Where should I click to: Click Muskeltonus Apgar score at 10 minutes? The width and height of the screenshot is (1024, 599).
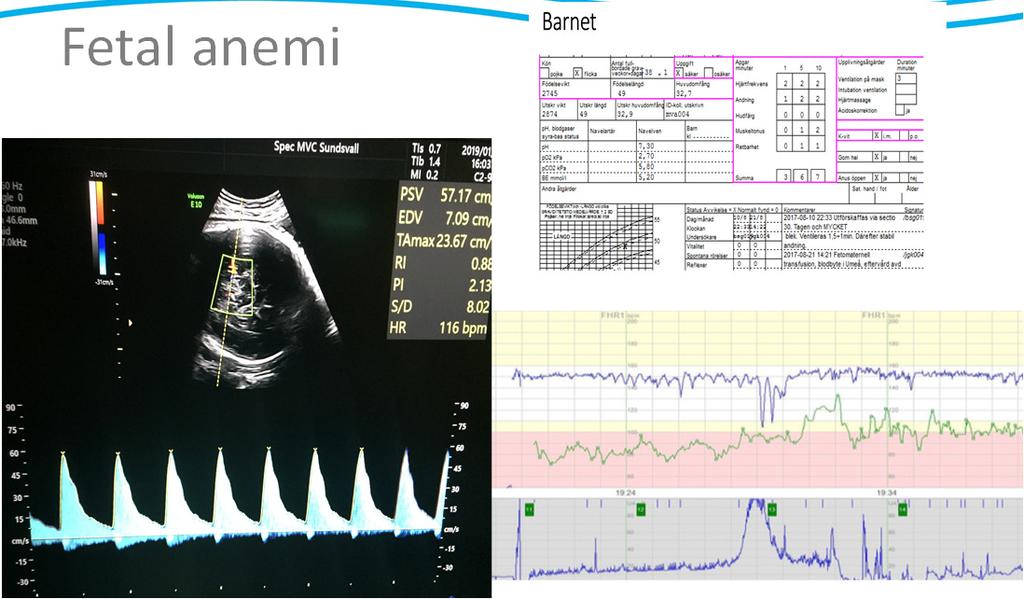coord(817,128)
